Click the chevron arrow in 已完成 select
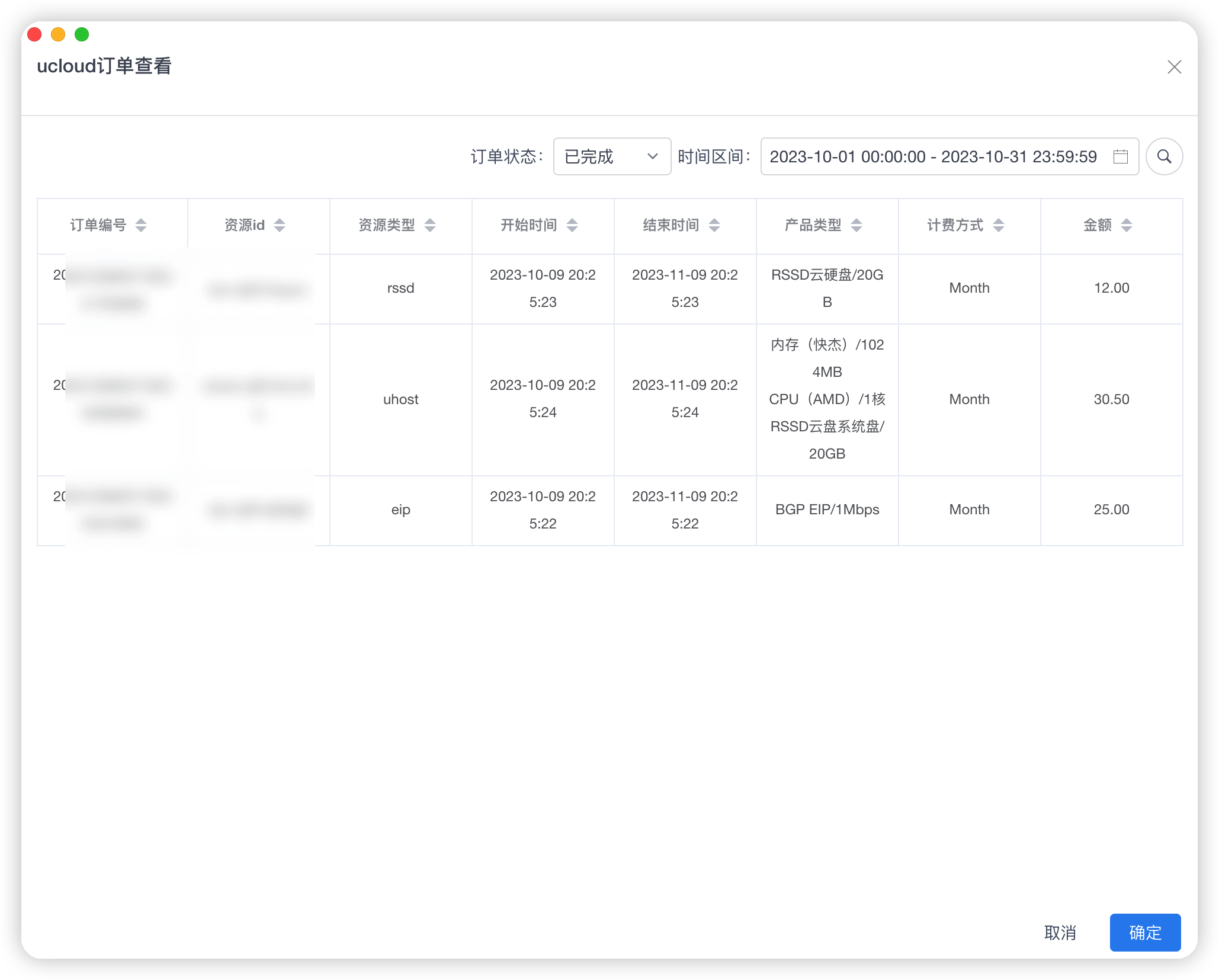1219x980 pixels. coord(653,156)
